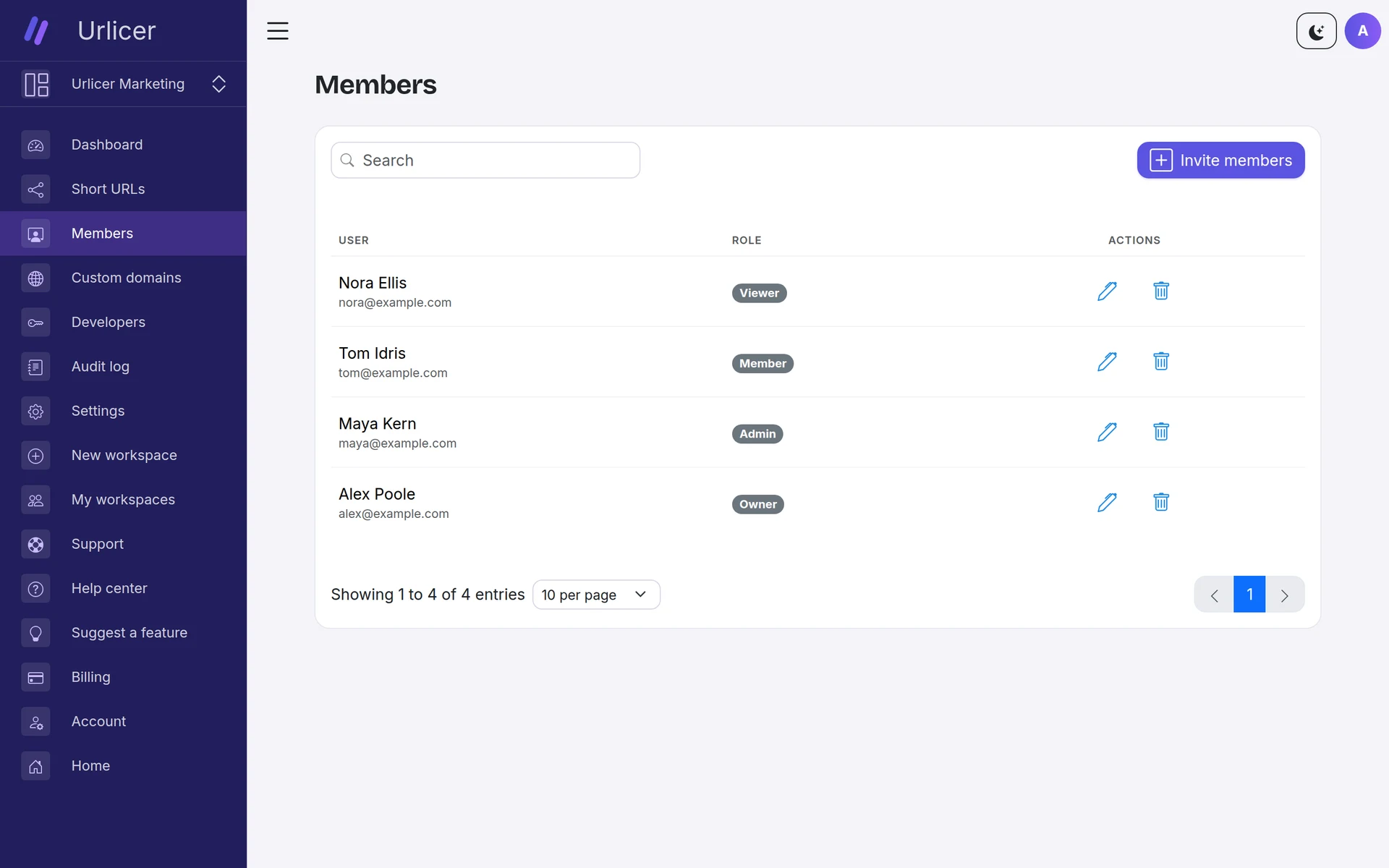Toggle dark mode with moon icon
The image size is (1389, 868).
[1316, 31]
